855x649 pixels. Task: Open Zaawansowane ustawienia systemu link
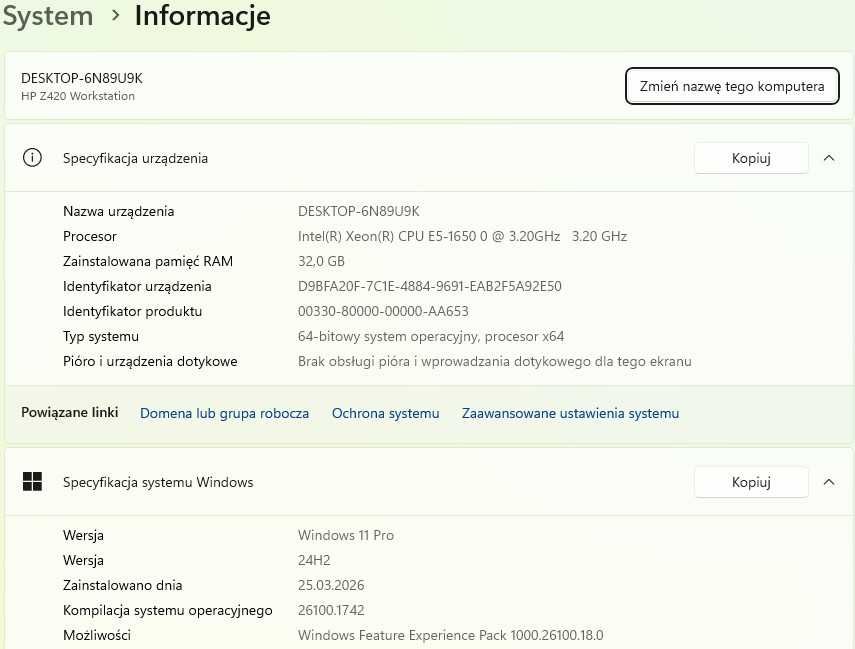570,413
